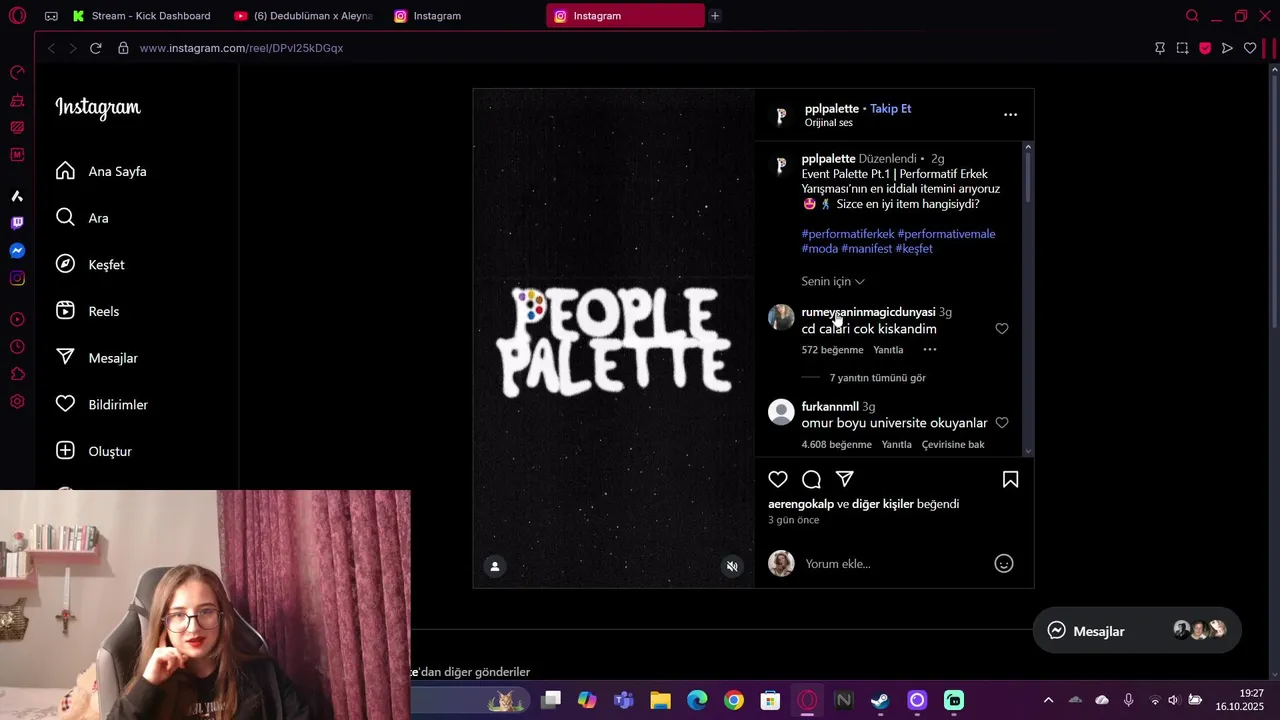
Task: Go back to previous page
Action: pyautogui.click(x=51, y=48)
